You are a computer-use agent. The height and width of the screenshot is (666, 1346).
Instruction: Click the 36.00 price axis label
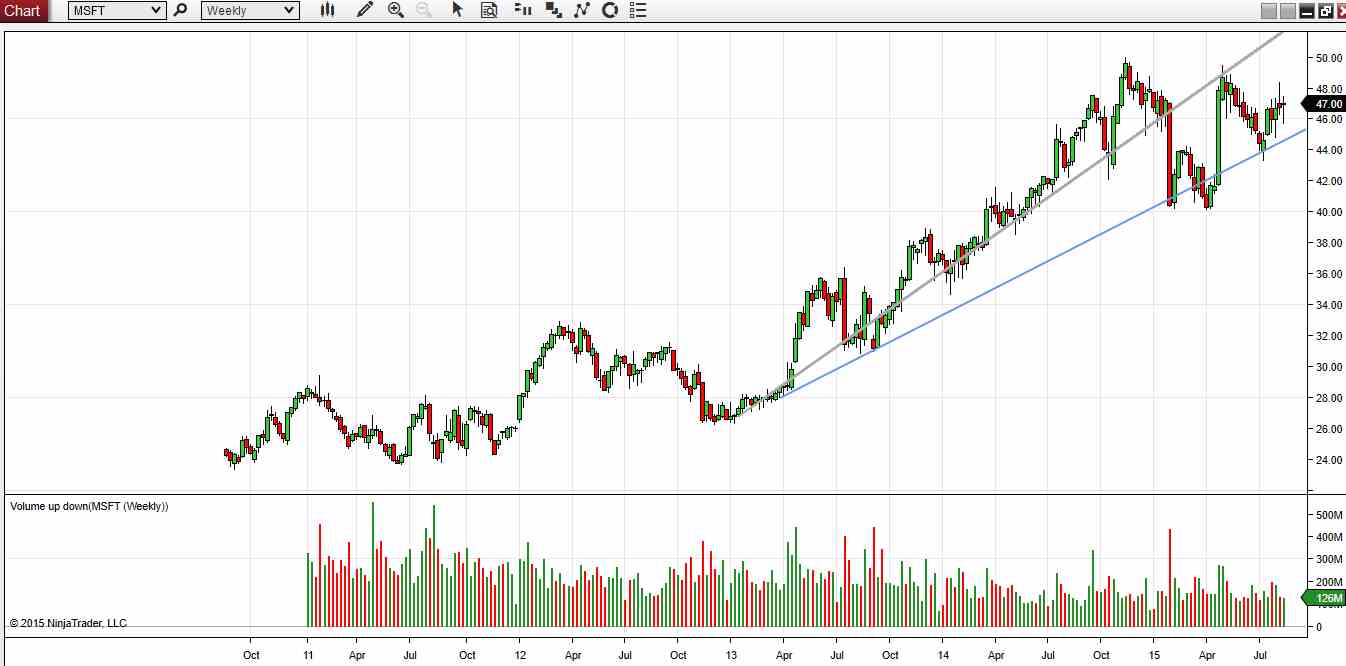(x=1328, y=274)
